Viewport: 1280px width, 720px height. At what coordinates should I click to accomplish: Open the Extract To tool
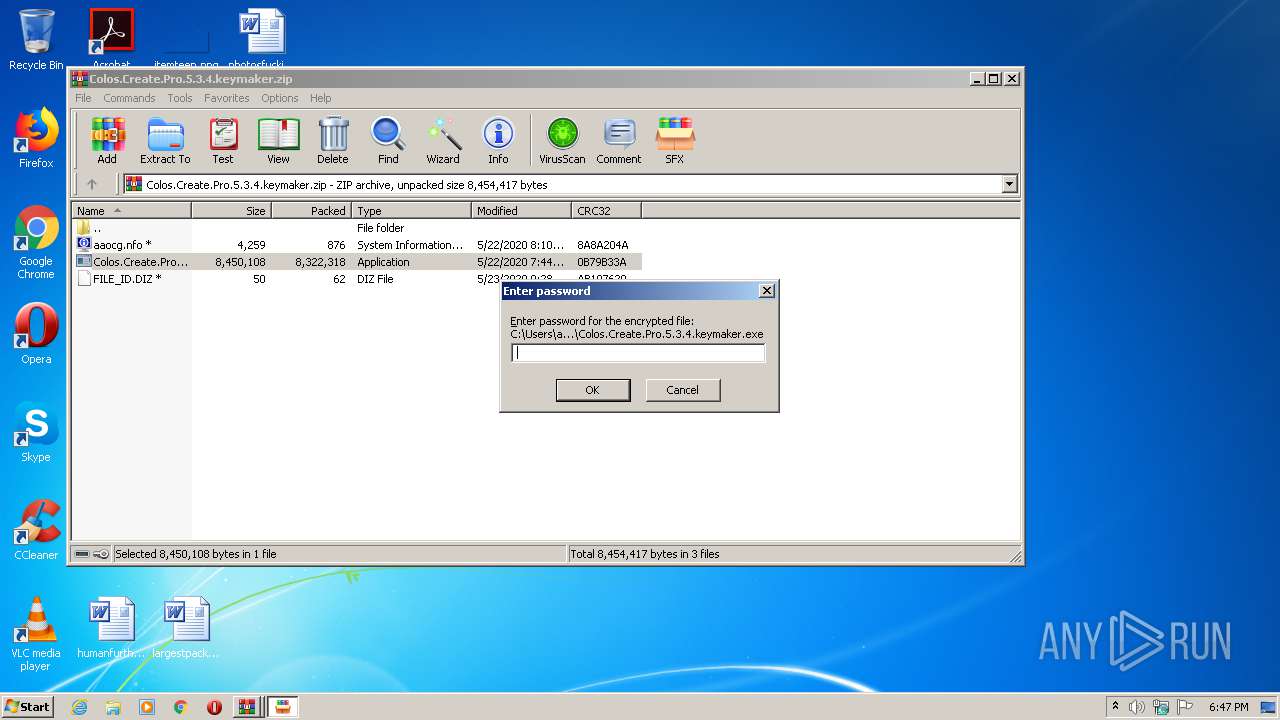click(x=165, y=141)
